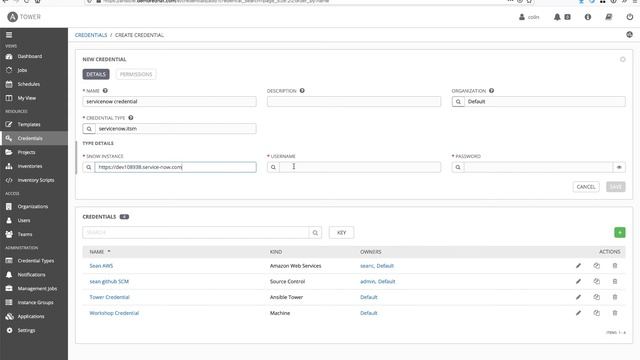This screenshot has height=360, width=640.
Task: Click the Name input field
Action: 169,102
